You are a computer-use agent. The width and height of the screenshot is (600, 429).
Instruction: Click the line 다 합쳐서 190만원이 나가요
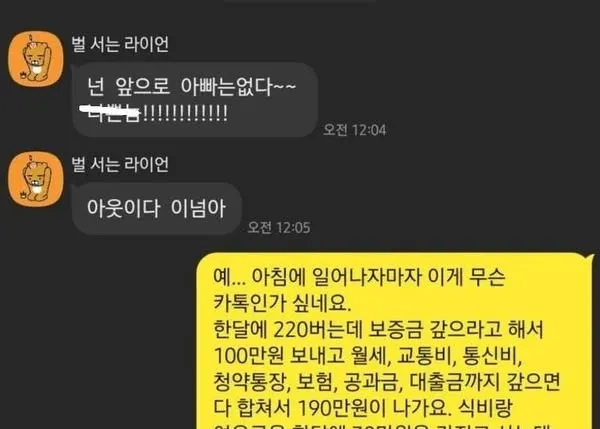331,408
